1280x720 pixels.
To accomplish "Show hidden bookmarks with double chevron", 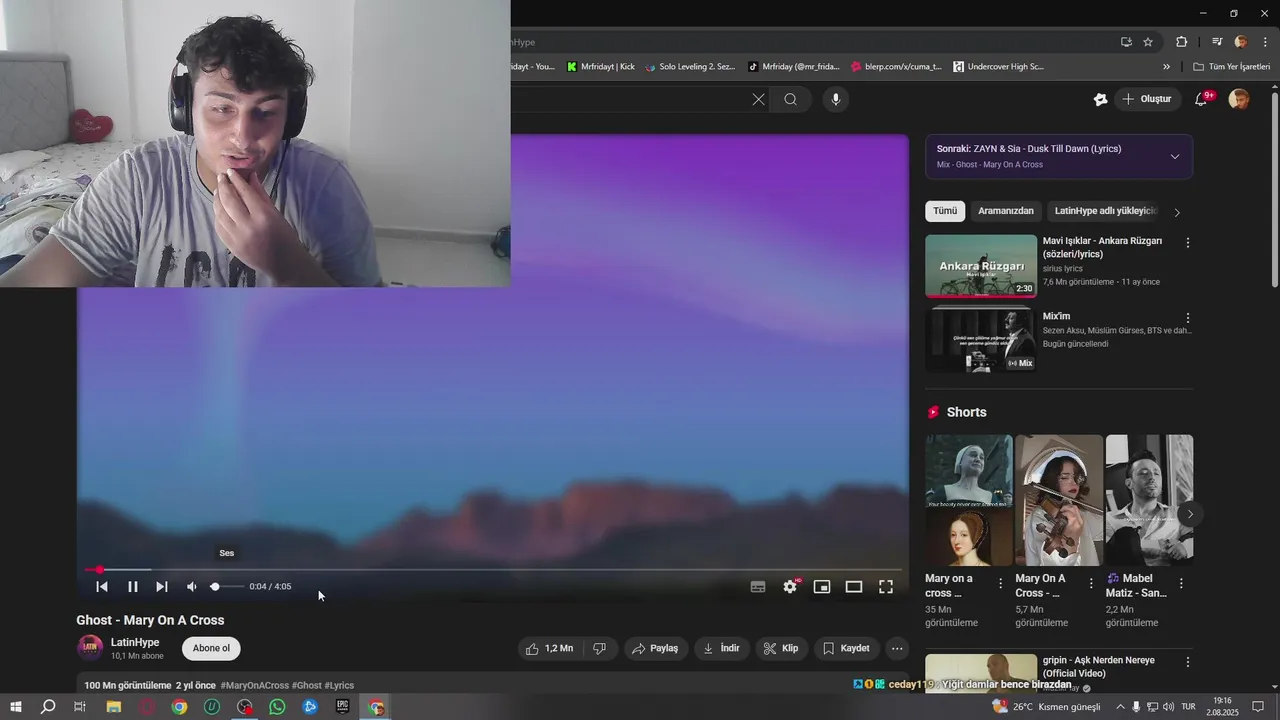I will [1166, 67].
